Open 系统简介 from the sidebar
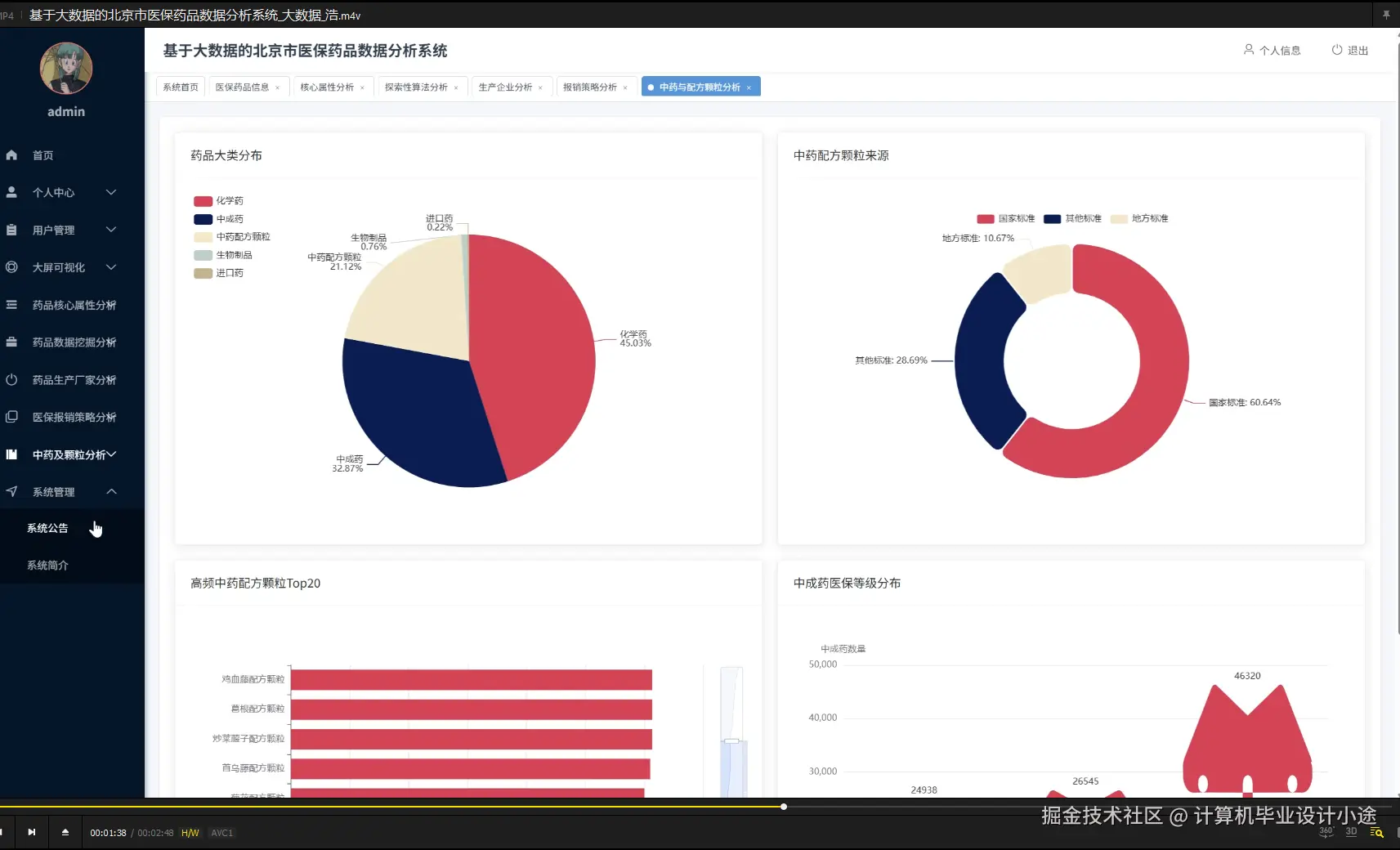This screenshot has height=850, width=1400. [47, 565]
